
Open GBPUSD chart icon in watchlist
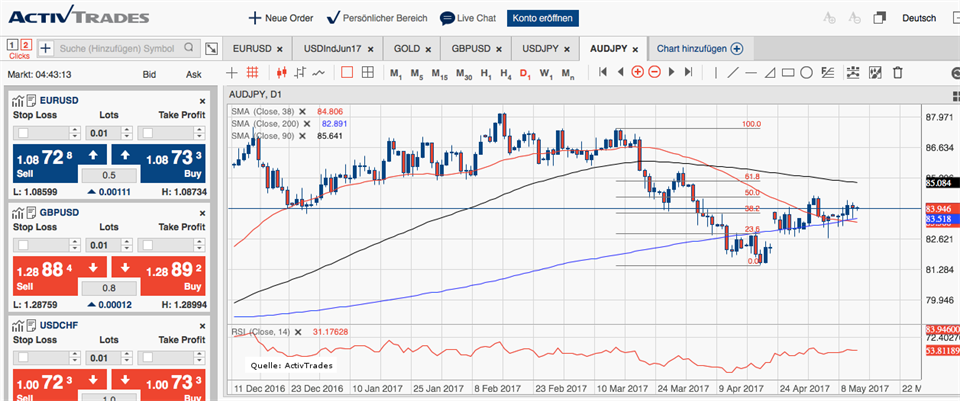pyautogui.click(x=17, y=212)
